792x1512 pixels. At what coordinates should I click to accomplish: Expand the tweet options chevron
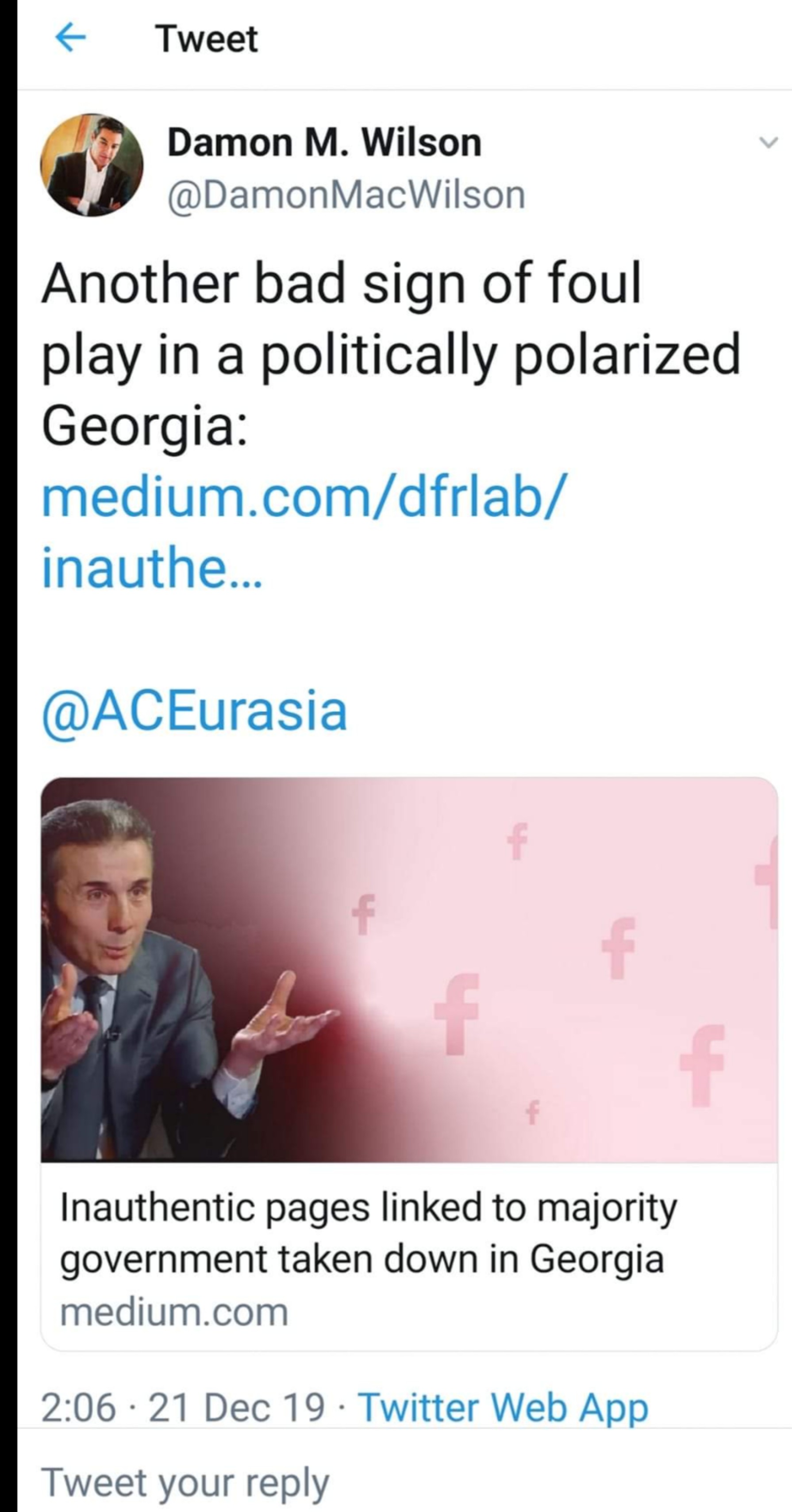click(x=768, y=142)
